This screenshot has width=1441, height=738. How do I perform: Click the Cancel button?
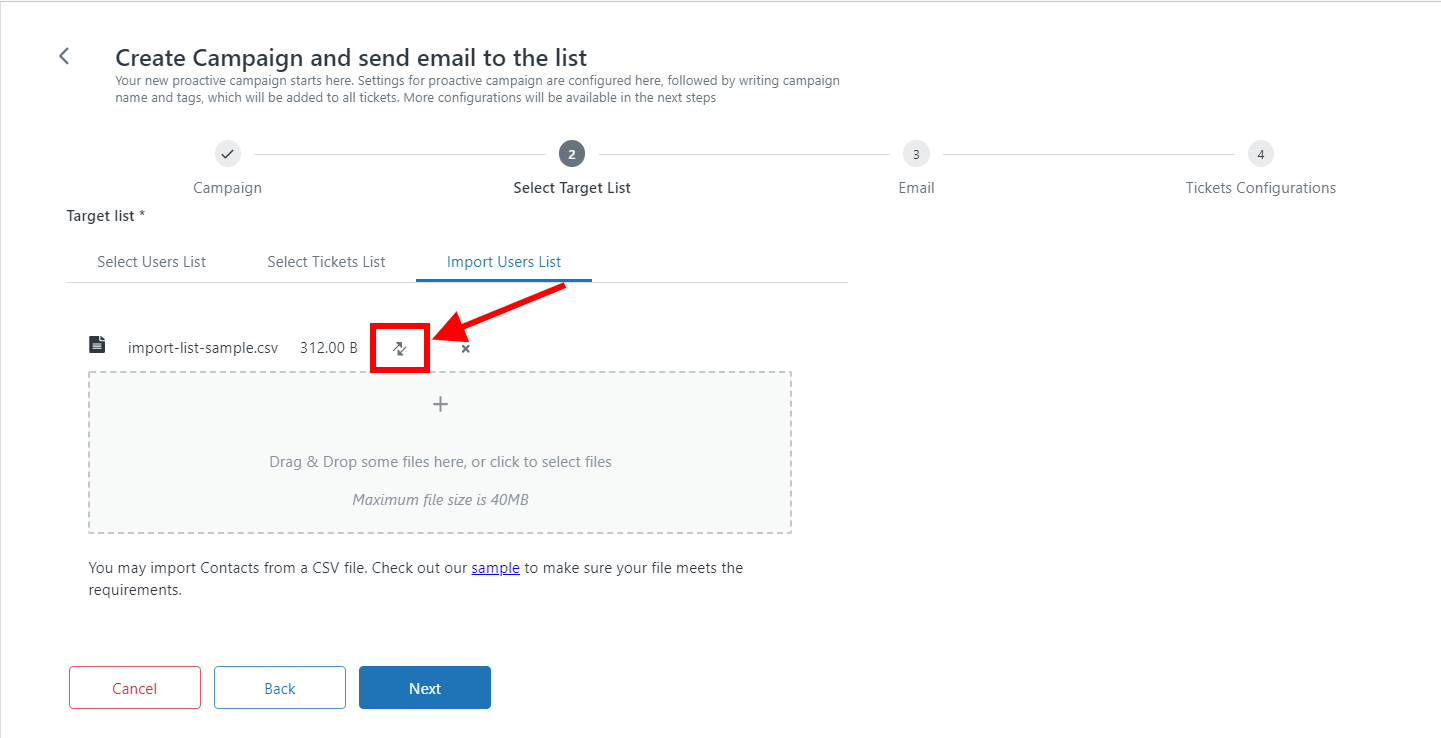point(135,688)
